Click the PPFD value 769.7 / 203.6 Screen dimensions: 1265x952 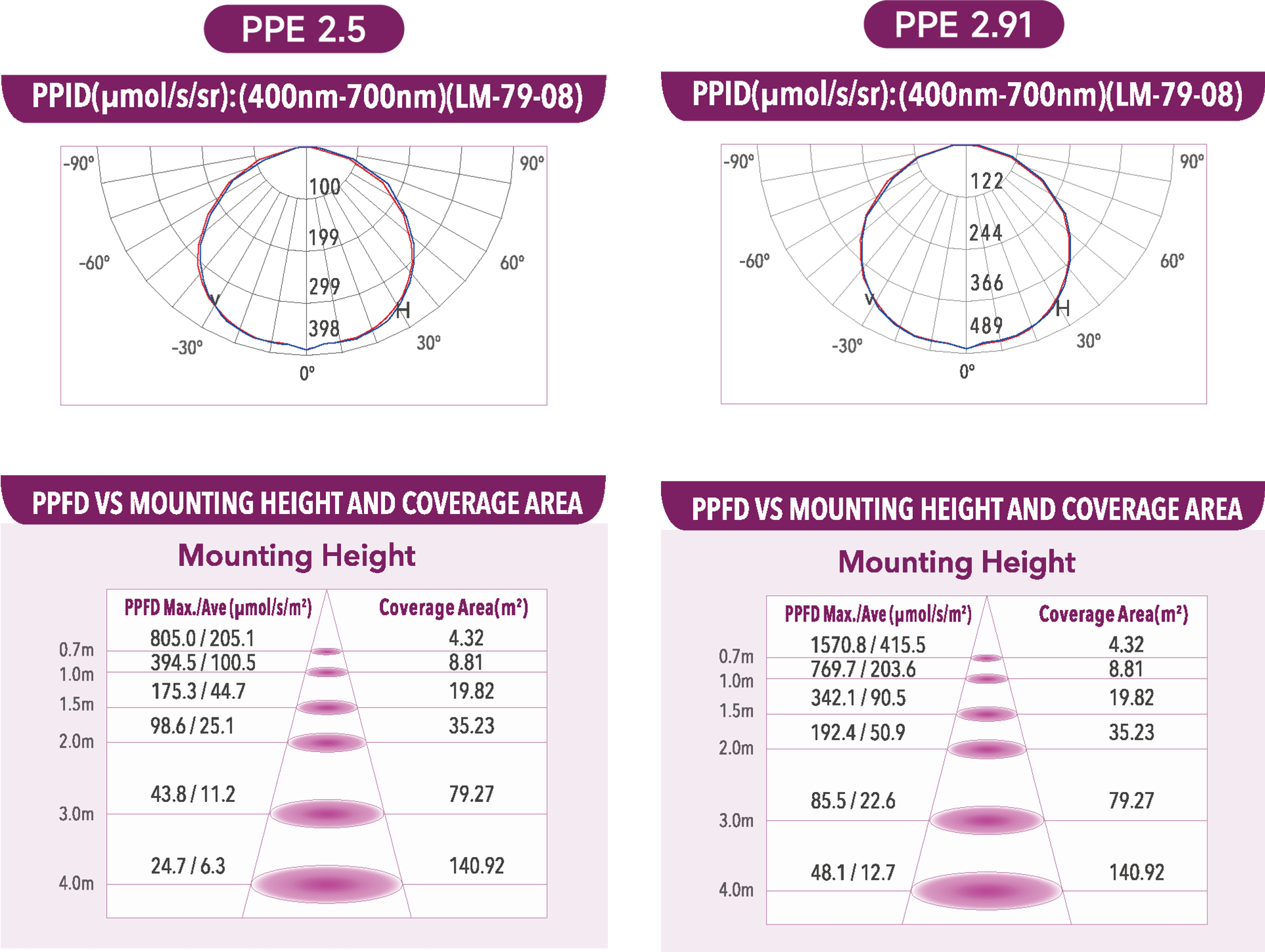click(x=863, y=669)
